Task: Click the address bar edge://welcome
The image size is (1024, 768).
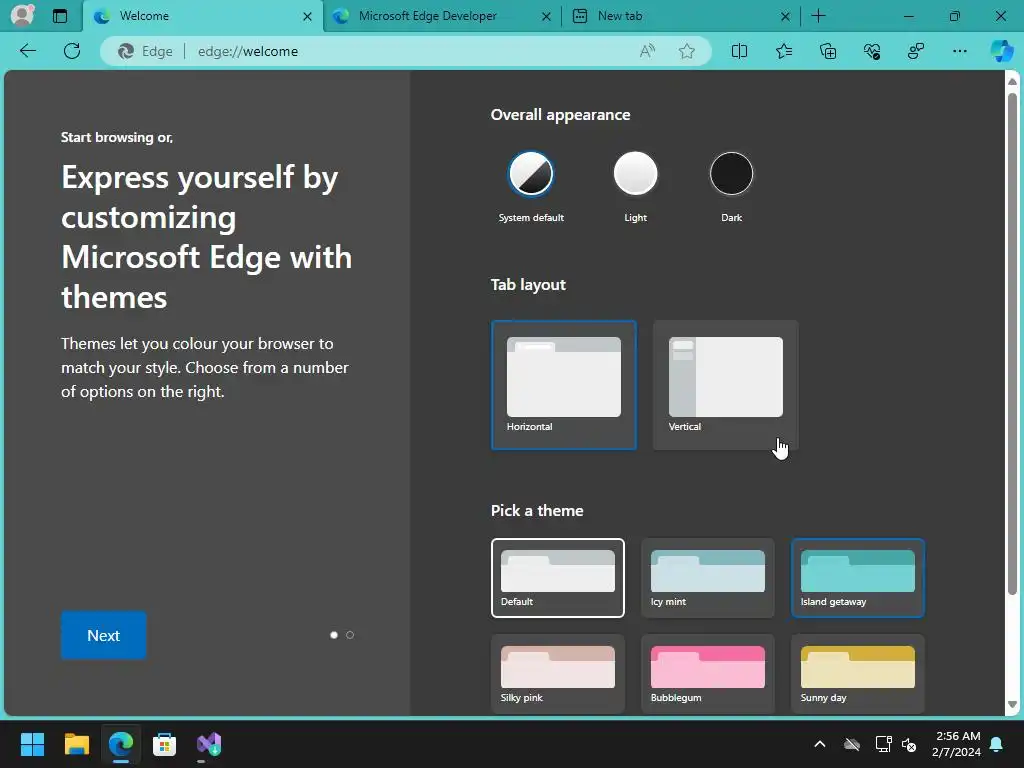Action: tap(405, 51)
